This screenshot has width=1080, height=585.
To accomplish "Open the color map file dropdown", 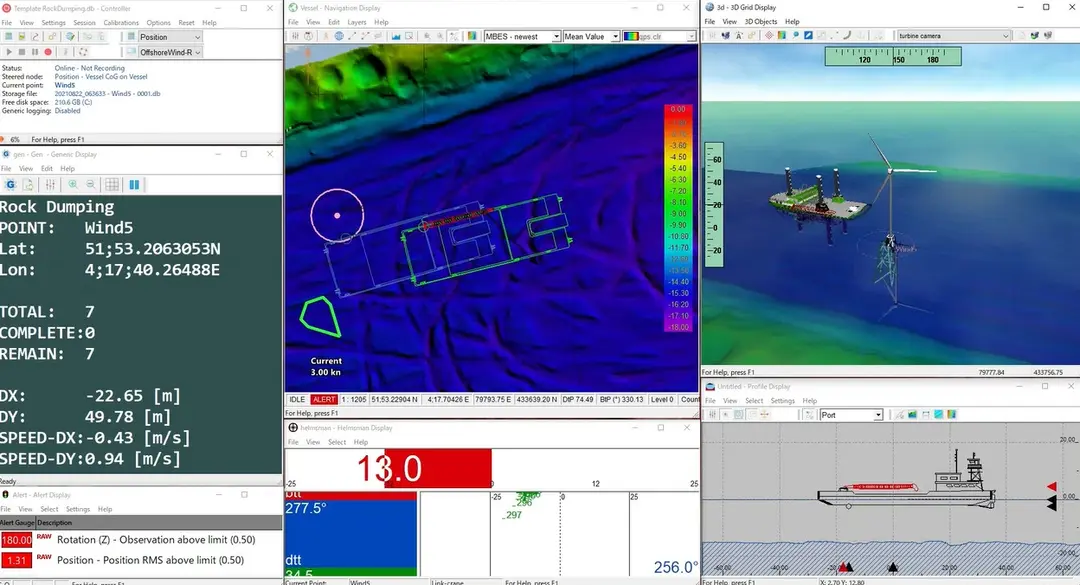I will coord(659,37).
